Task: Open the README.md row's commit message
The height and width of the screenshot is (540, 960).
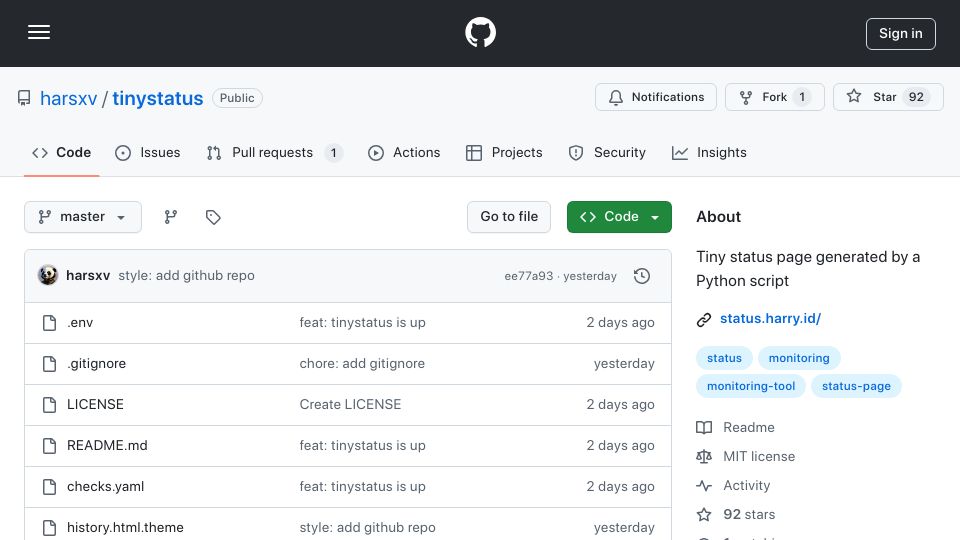Action: pyautogui.click(x=362, y=446)
